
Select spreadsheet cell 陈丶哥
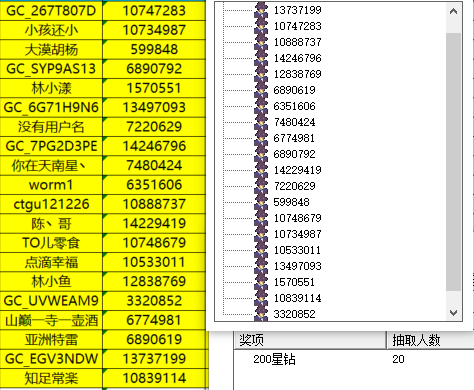click(x=51, y=223)
